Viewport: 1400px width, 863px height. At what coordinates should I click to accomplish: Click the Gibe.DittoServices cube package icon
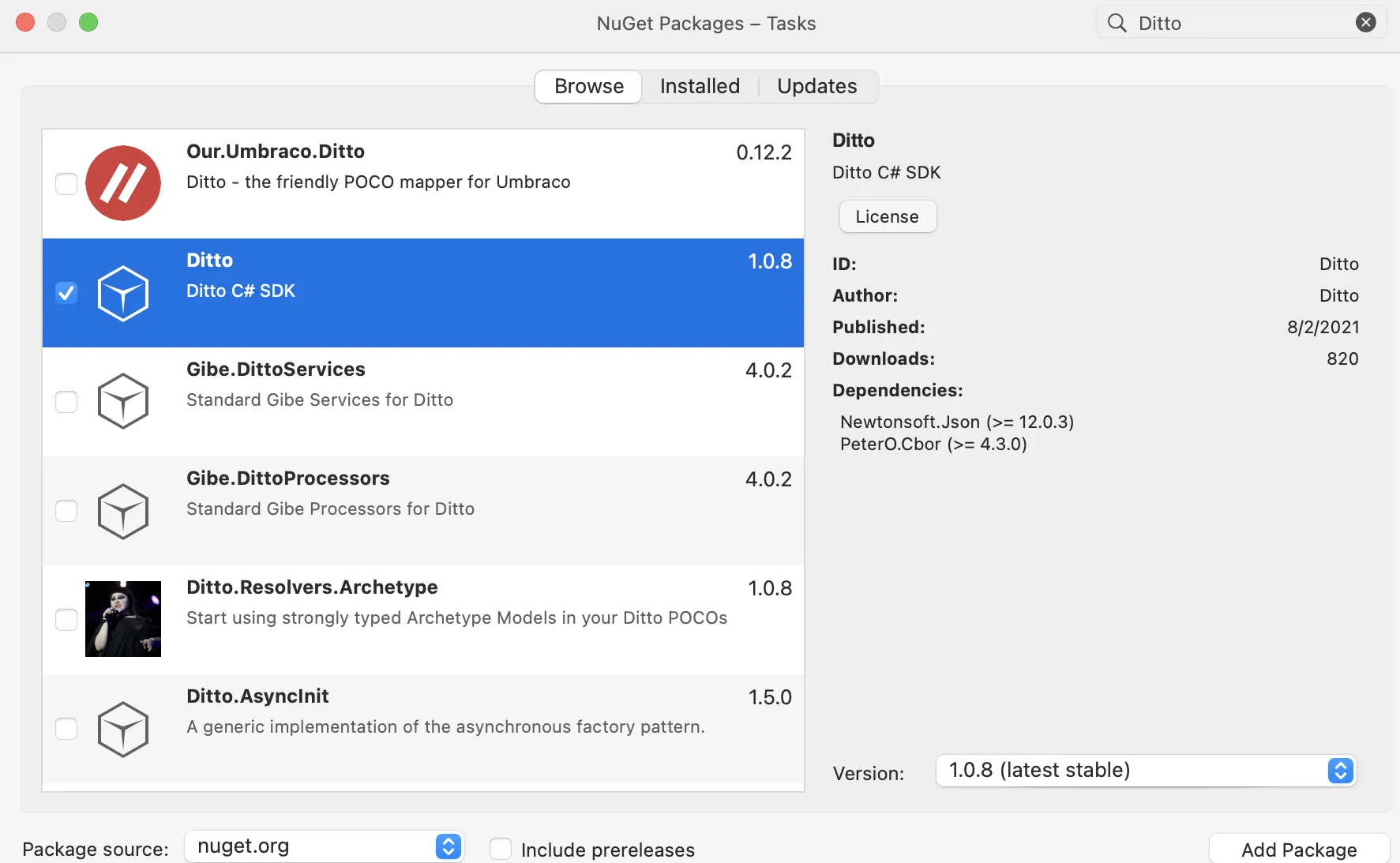point(123,402)
